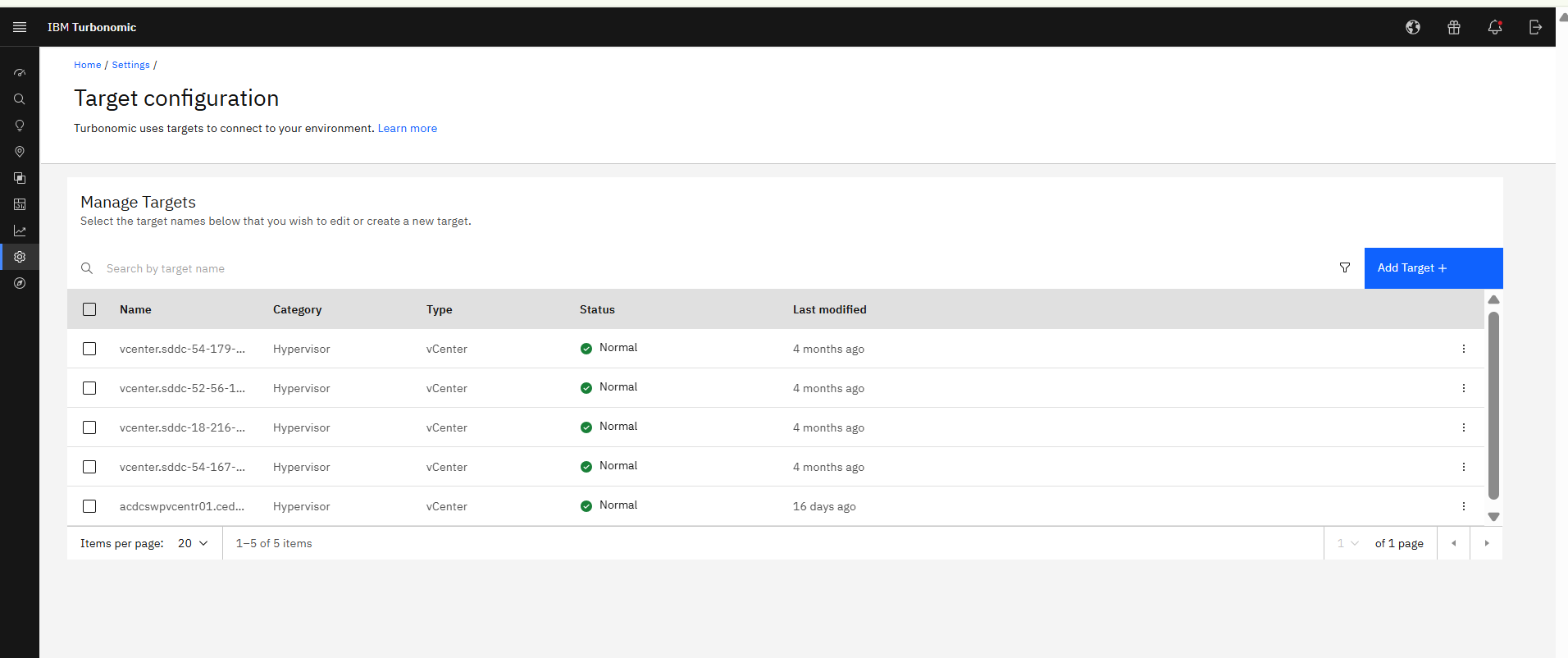Select checkbox for acdcswpvcentr01 target row
Viewport: 1568px width, 658px height.
pos(89,506)
